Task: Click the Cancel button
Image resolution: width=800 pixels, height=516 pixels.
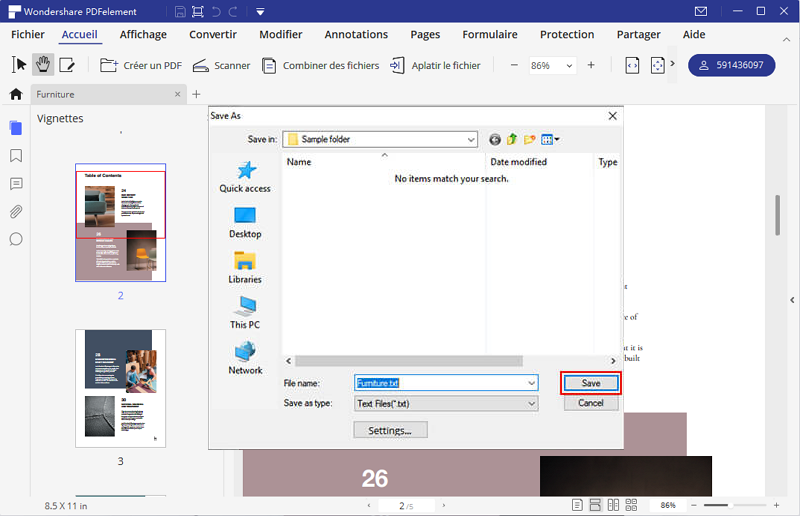Action: 591,403
